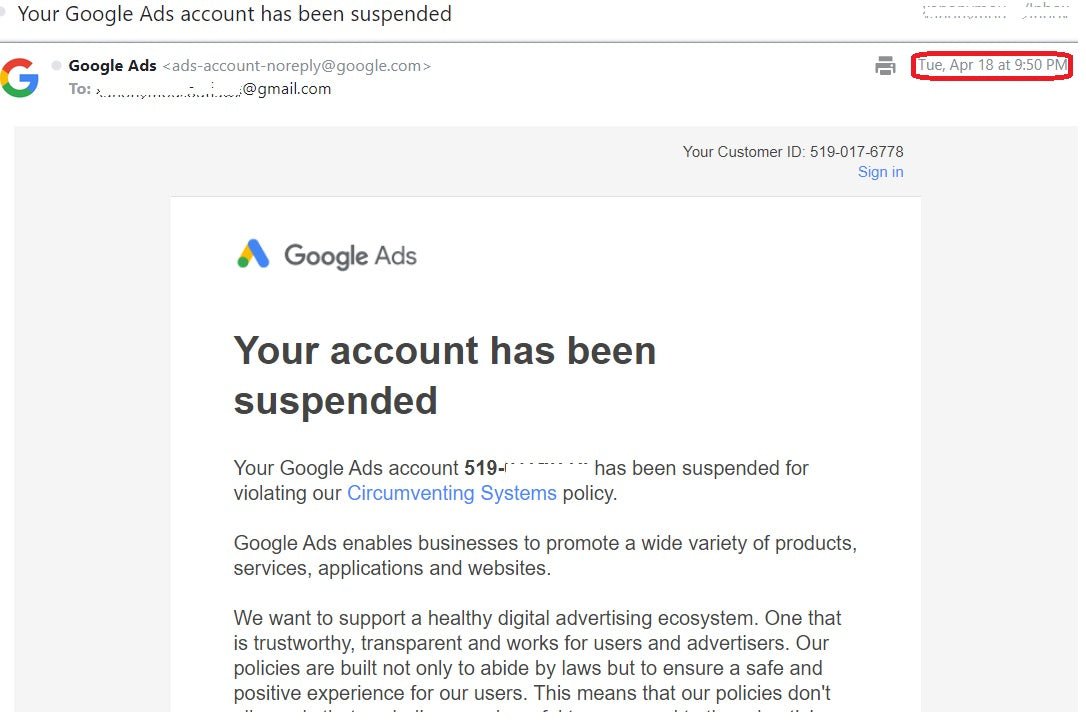Open the Circumventing Systems policy link
The width and height of the screenshot is (1086, 722).
click(451, 493)
